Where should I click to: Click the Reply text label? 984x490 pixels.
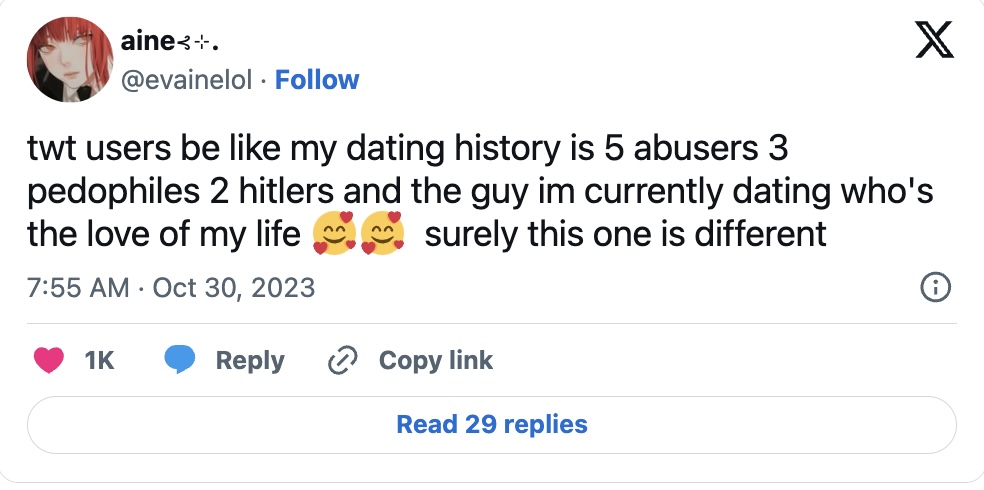pos(250,360)
